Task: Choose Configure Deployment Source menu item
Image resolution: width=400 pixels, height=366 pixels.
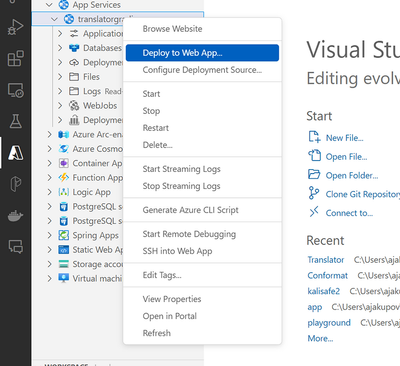Action: (x=202, y=70)
